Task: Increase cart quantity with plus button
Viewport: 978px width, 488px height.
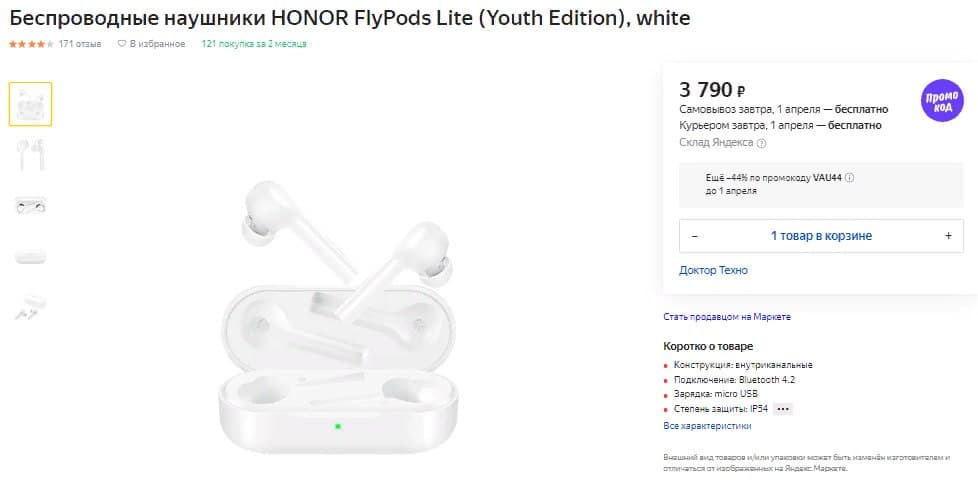Action: [948, 236]
